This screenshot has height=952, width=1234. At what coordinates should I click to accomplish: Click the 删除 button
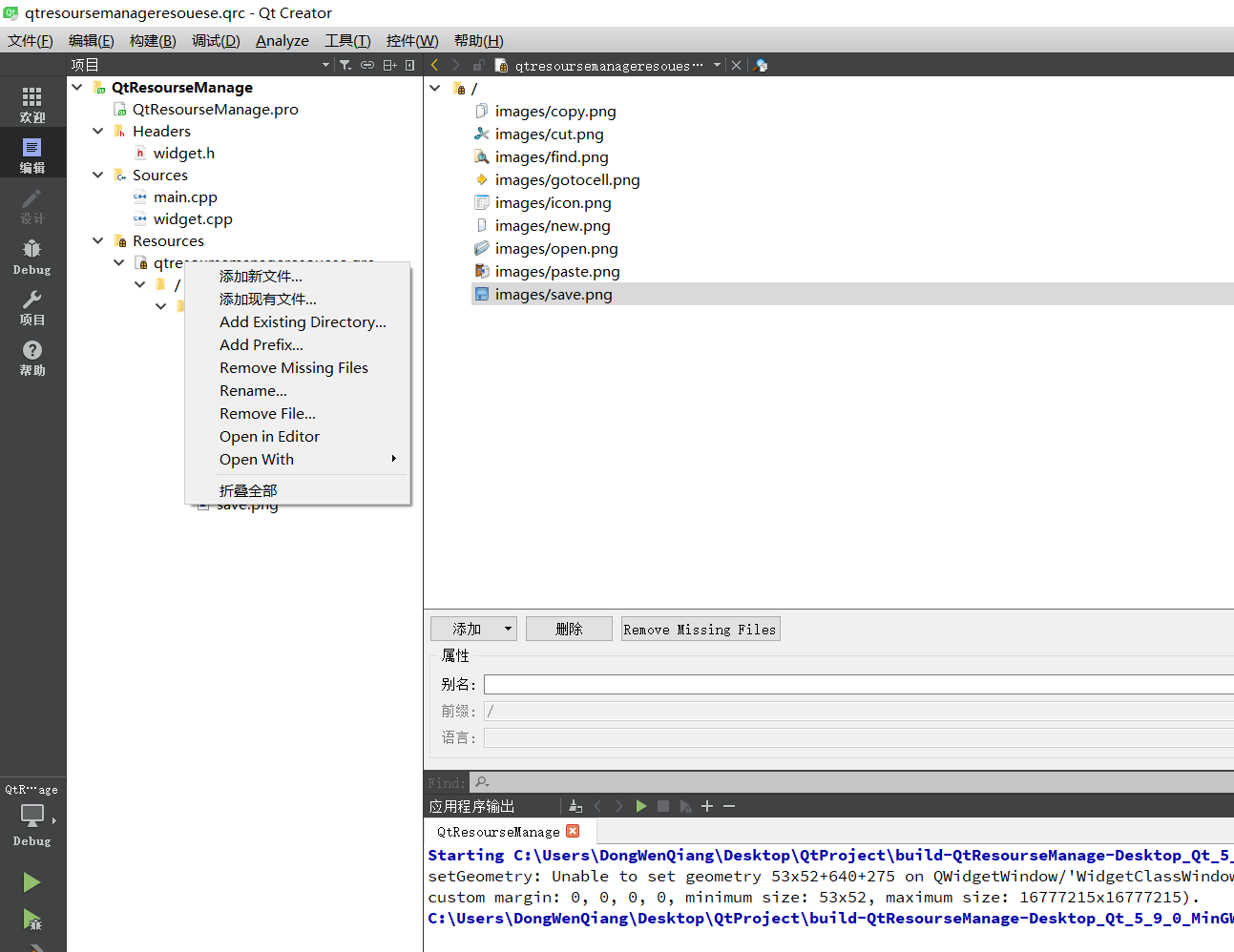(x=569, y=629)
